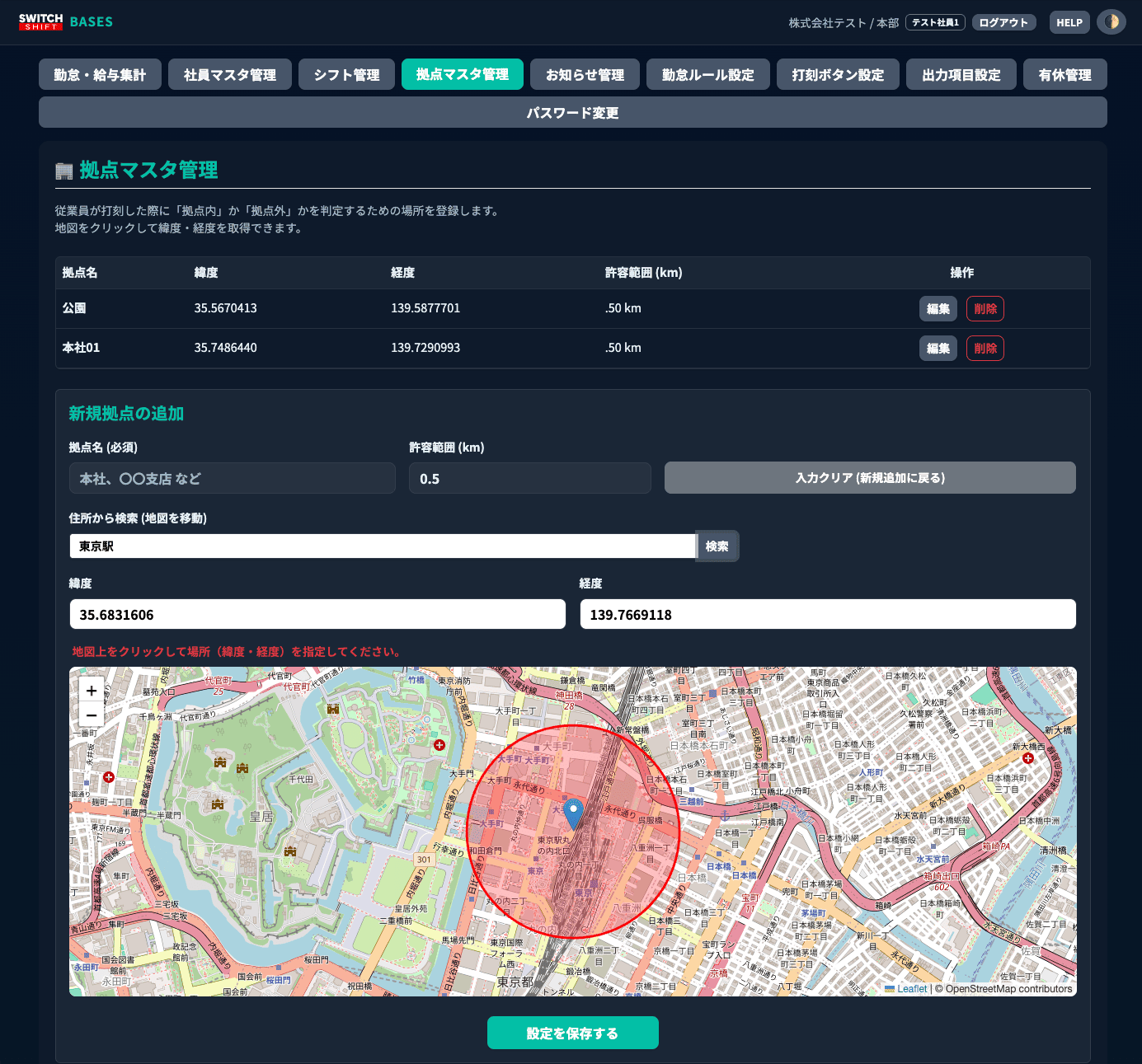This screenshot has height=1064, width=1142.
Task: Open the 打刻ボタン設定 tab
Action: coord(838,74)
